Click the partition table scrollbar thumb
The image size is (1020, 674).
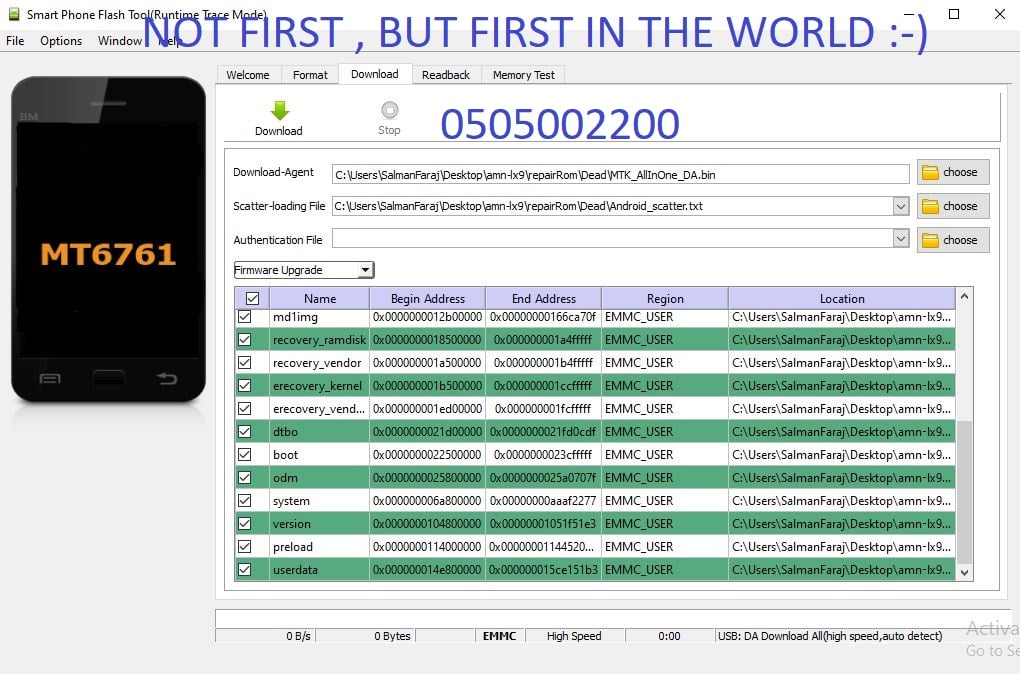[x=964, y=492]
